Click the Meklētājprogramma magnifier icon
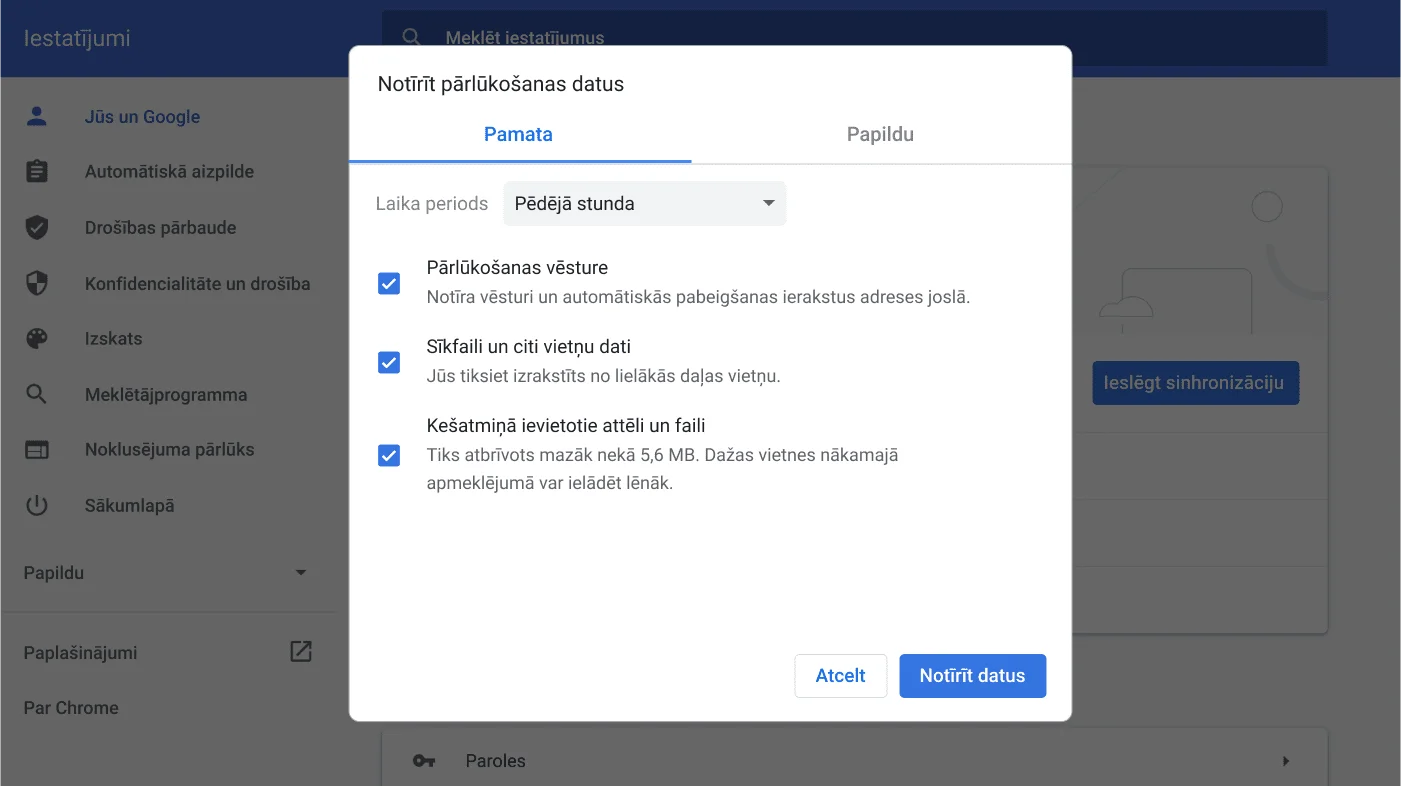The height and width of the screenshot is (786, 1401). pyautogui.click(x=37, y=394)
